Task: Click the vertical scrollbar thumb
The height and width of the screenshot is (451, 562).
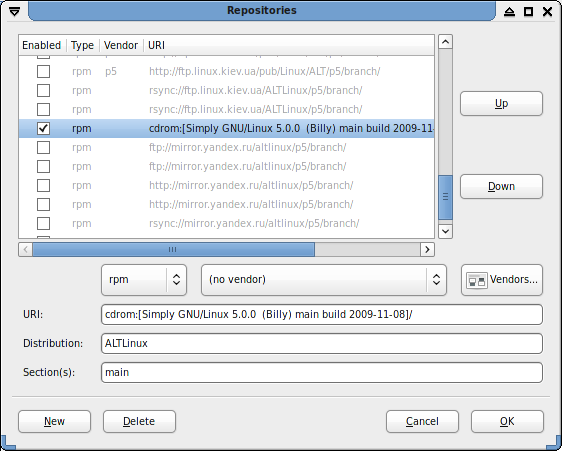Action: pyautogui.click(x=446, y=197)
